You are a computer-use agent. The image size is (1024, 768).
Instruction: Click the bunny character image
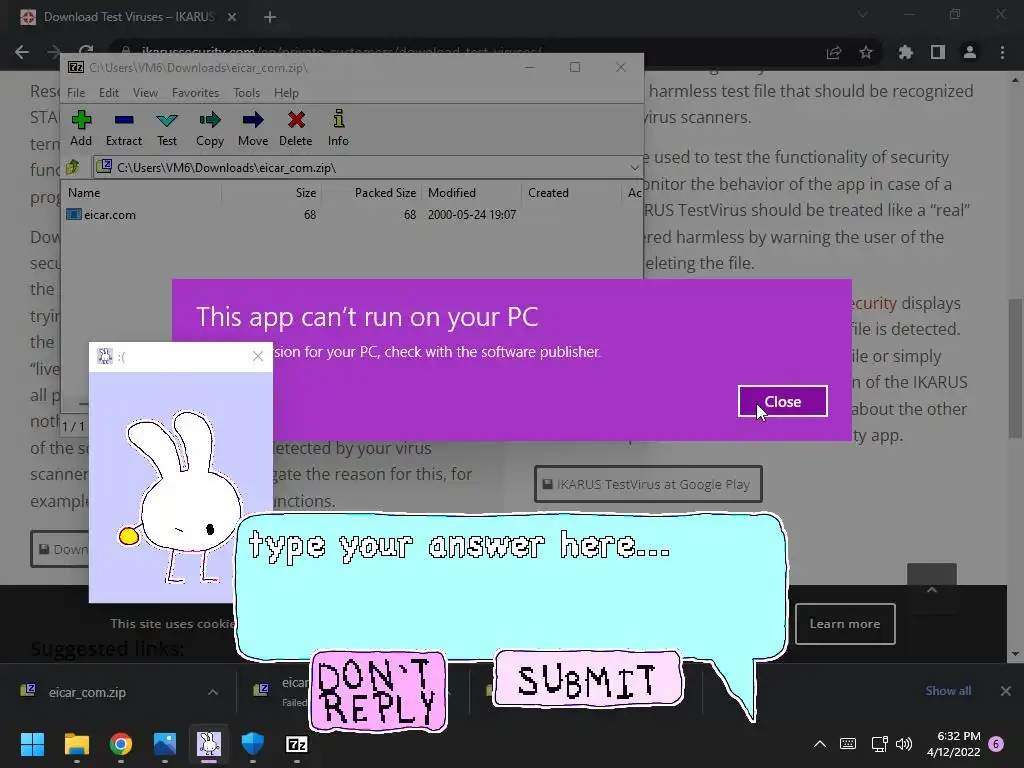click(x=180, y=496)
